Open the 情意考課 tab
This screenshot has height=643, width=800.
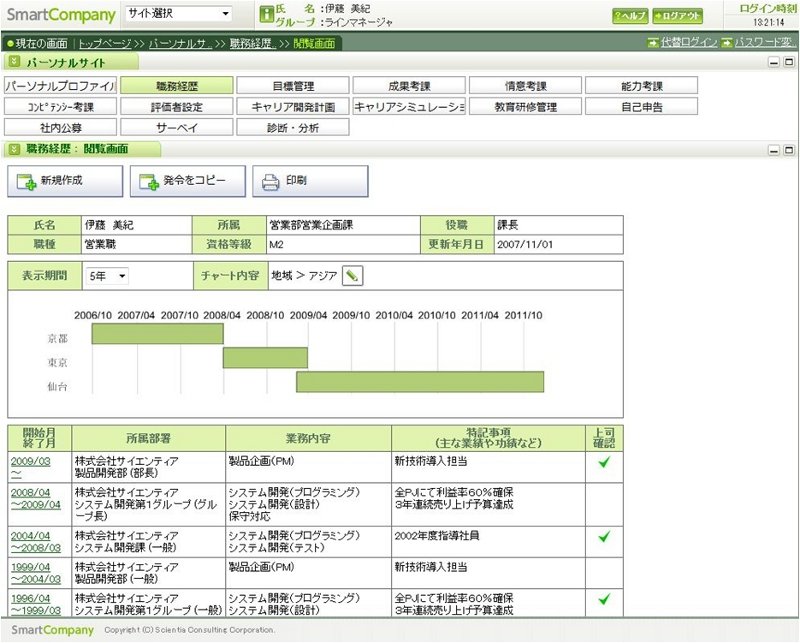(526, 85)
